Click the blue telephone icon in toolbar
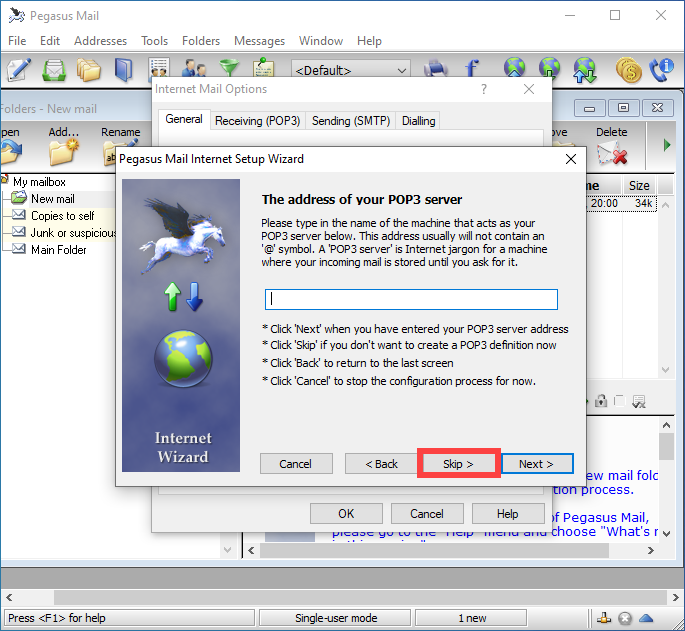Image resolution: width=685 pixels, height=631 pixels. pyautogui.click(x=661, y=70)
